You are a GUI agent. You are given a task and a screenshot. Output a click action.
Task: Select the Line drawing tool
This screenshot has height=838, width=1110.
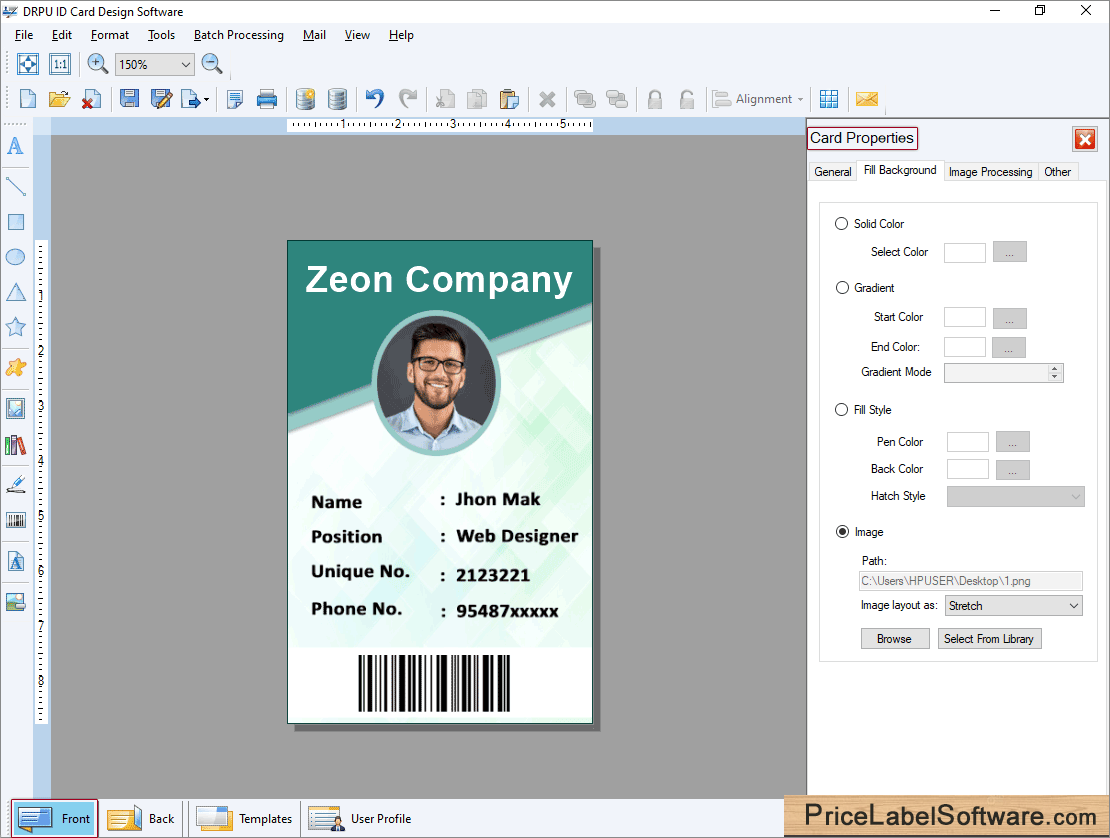point(16,185)
